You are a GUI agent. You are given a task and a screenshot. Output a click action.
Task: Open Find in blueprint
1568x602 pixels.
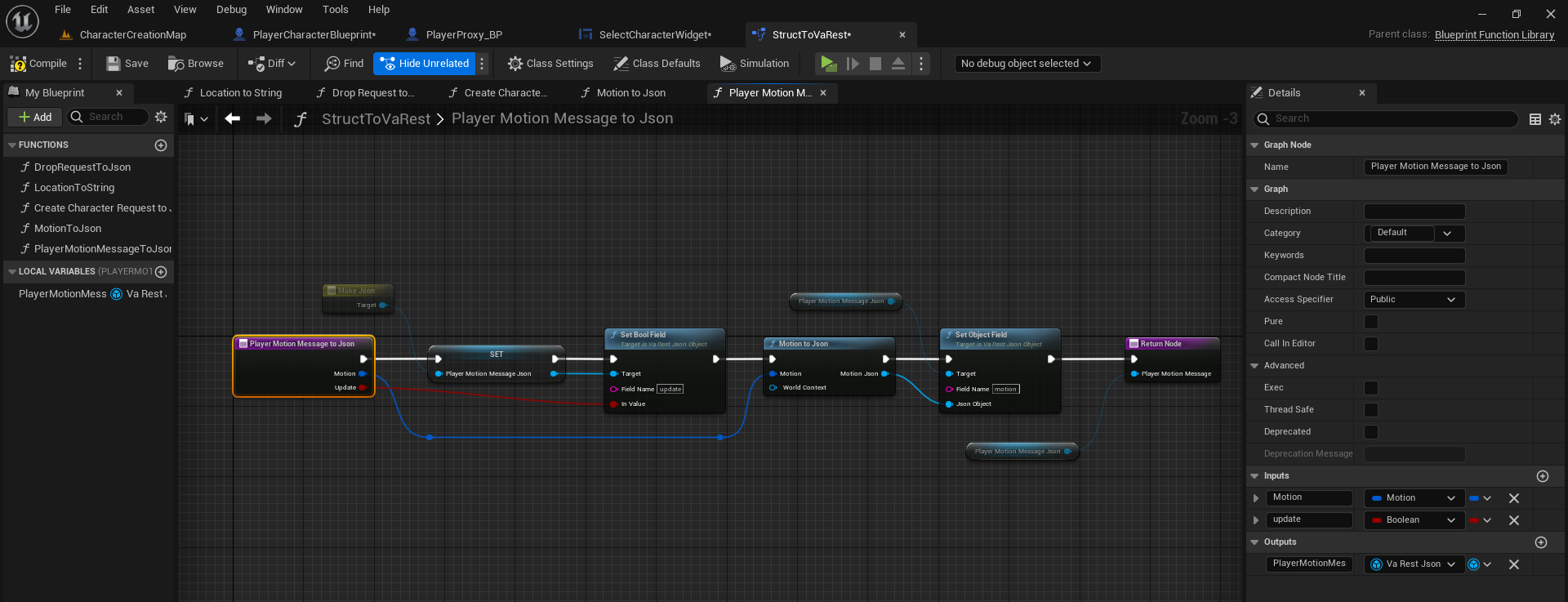tap(344, 64)
